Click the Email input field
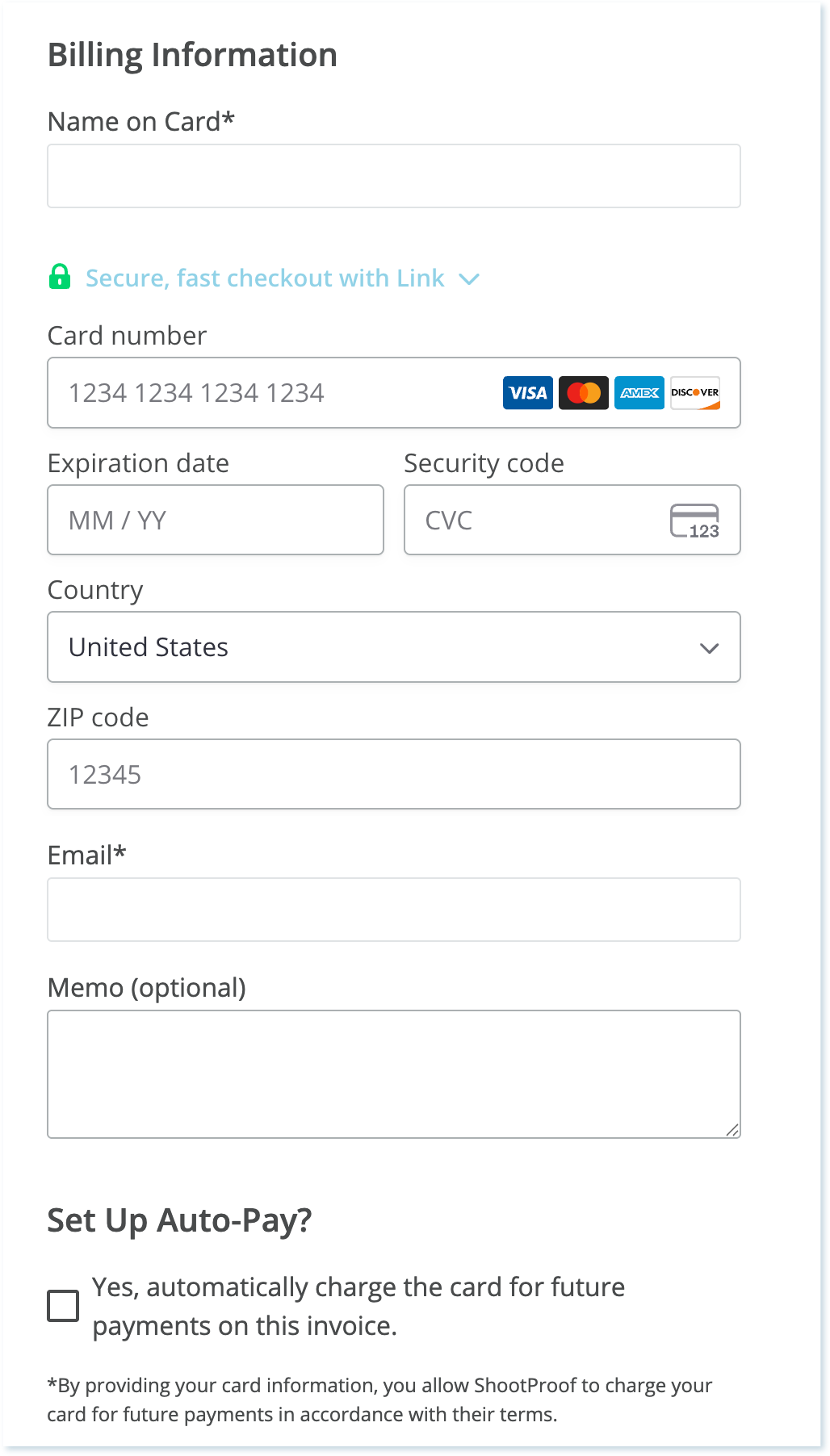830x1456 pixels. pyautogui.click(x=394, y=910)
